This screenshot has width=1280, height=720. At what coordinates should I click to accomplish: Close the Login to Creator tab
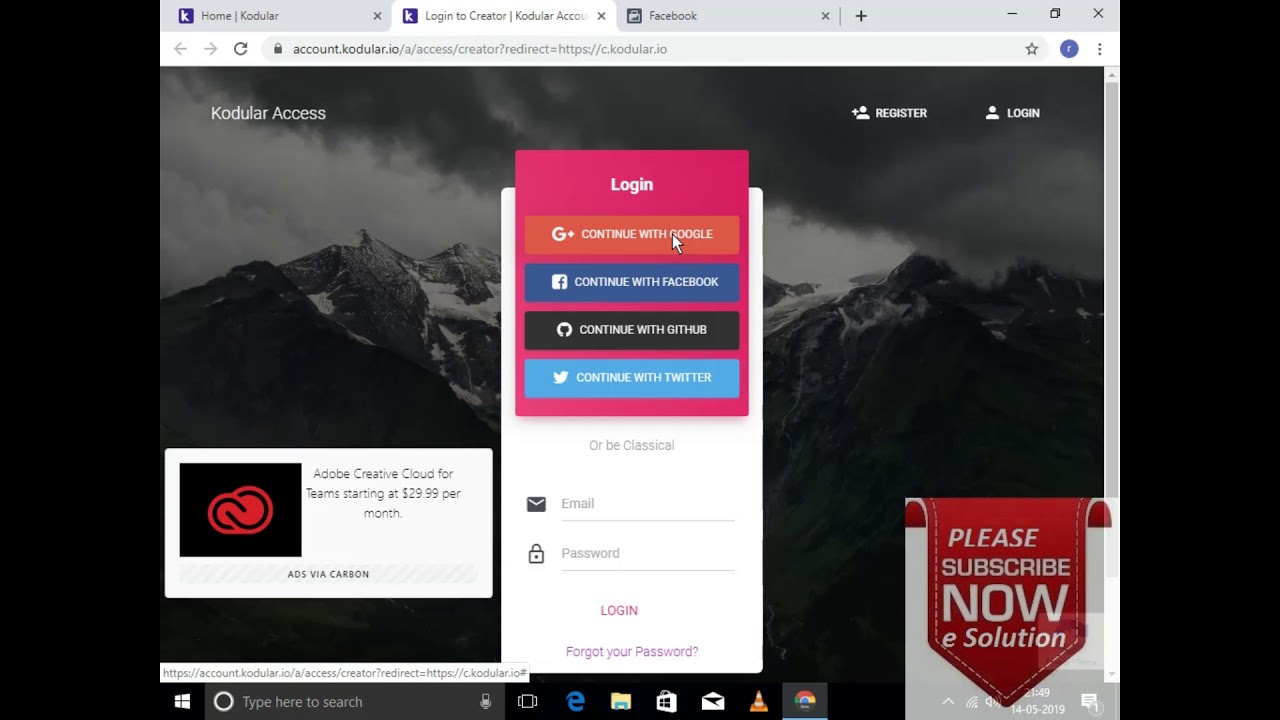click(601, 16)
